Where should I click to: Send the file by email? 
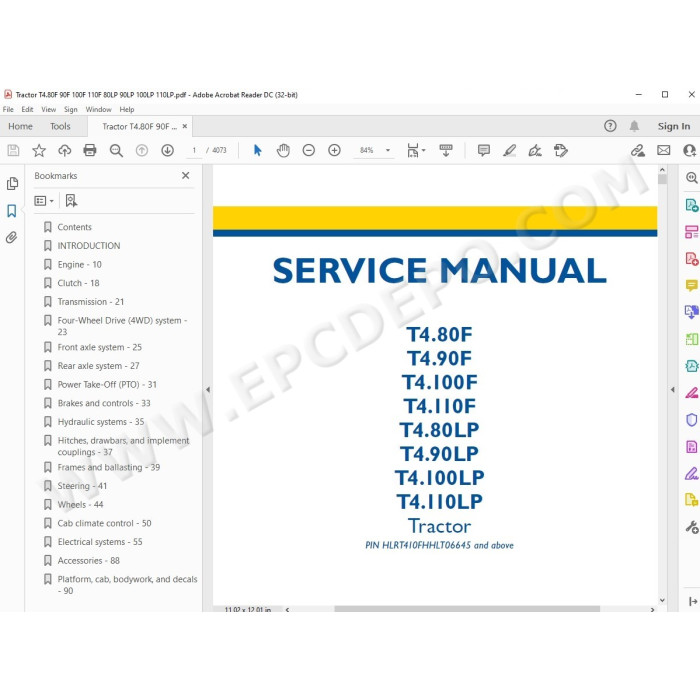(x=663, y=150)
